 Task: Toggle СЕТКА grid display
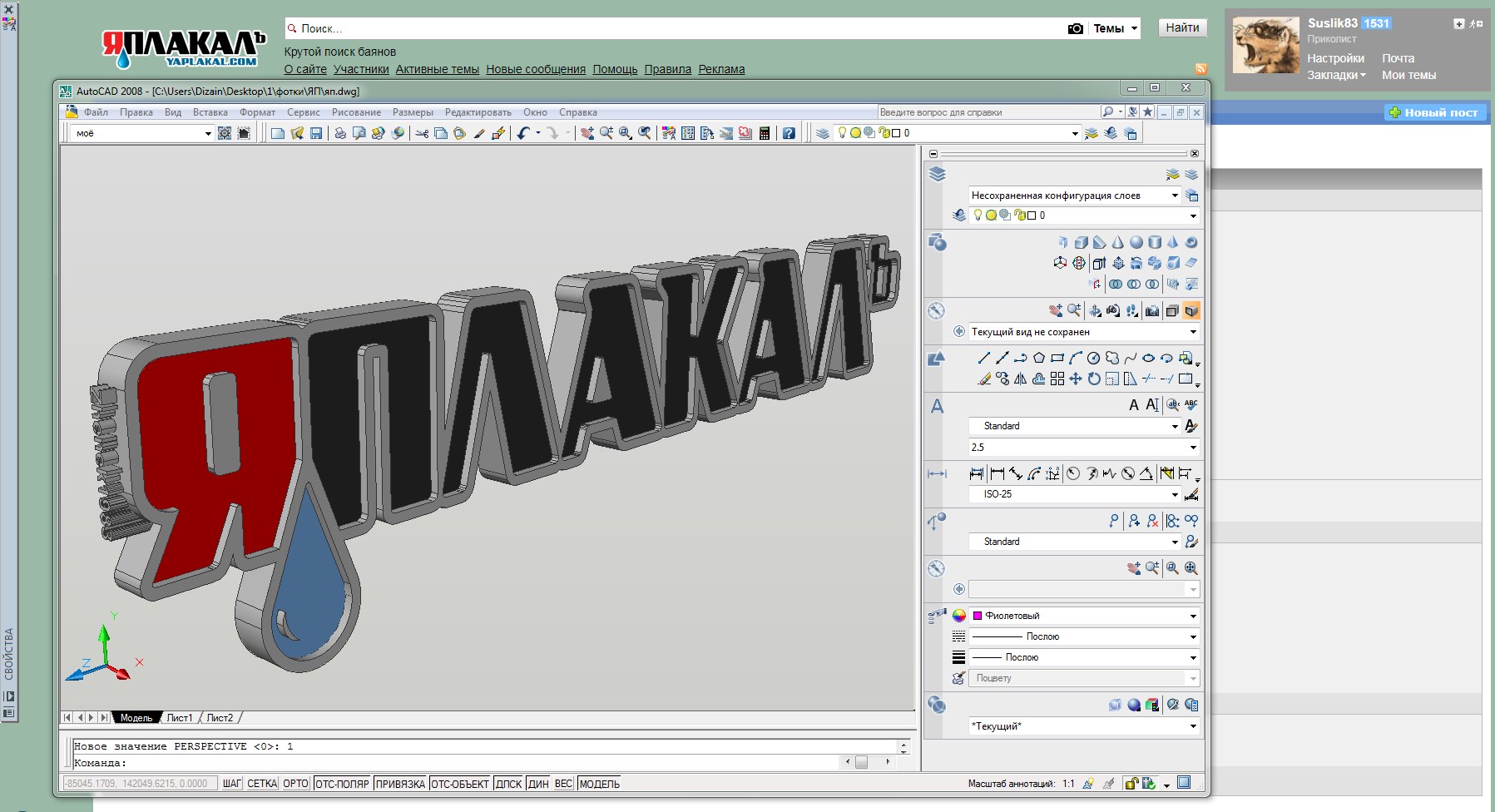click(x=262, y=784)
